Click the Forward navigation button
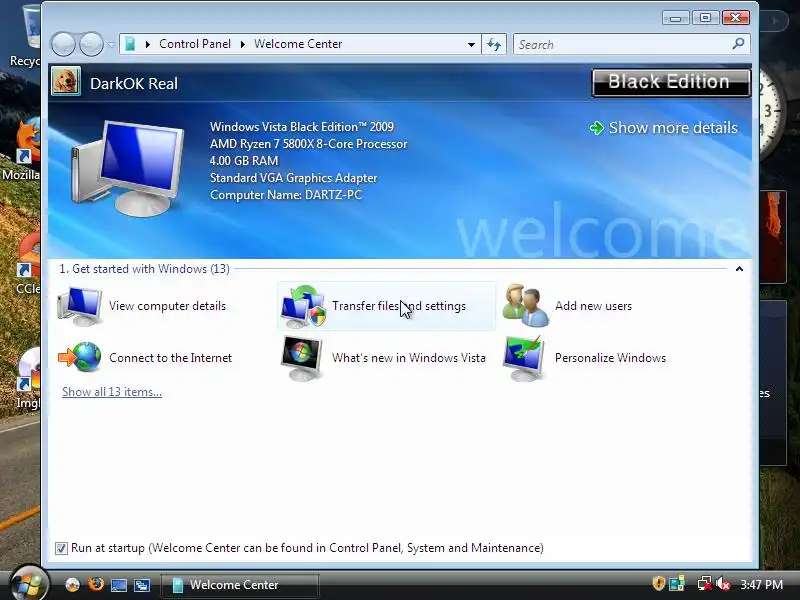Screen dimensions: 800x600 coord(92,44)
